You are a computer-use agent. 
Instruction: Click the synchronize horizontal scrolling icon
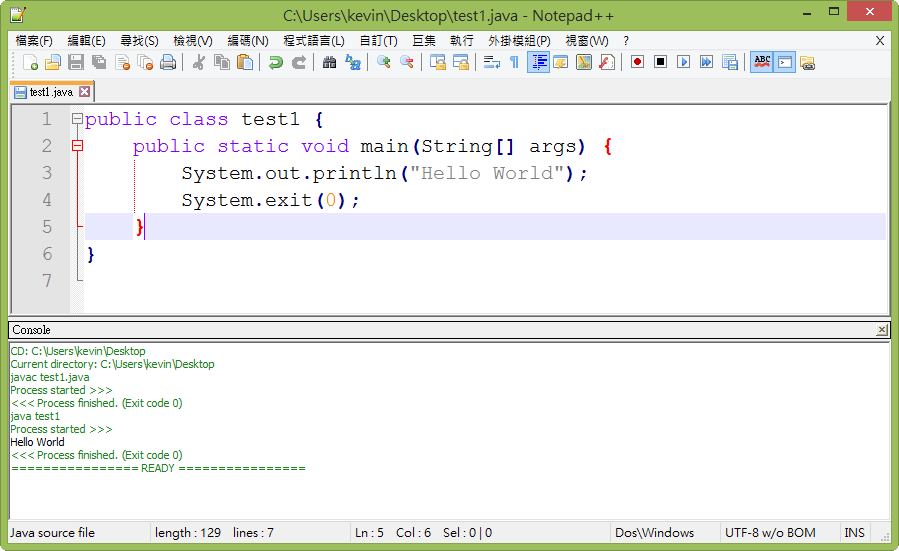pyautogui.click(x=460, y=62)
